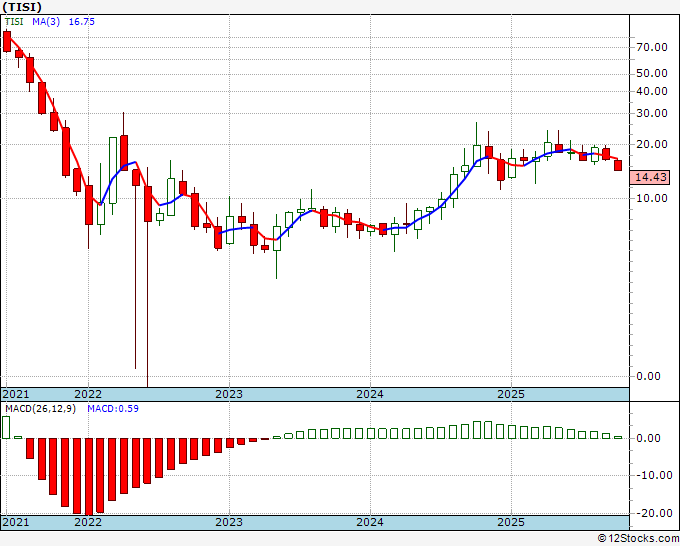
Task: Click 2021 on the MACD timeline
Action: (x=16, y=522)
